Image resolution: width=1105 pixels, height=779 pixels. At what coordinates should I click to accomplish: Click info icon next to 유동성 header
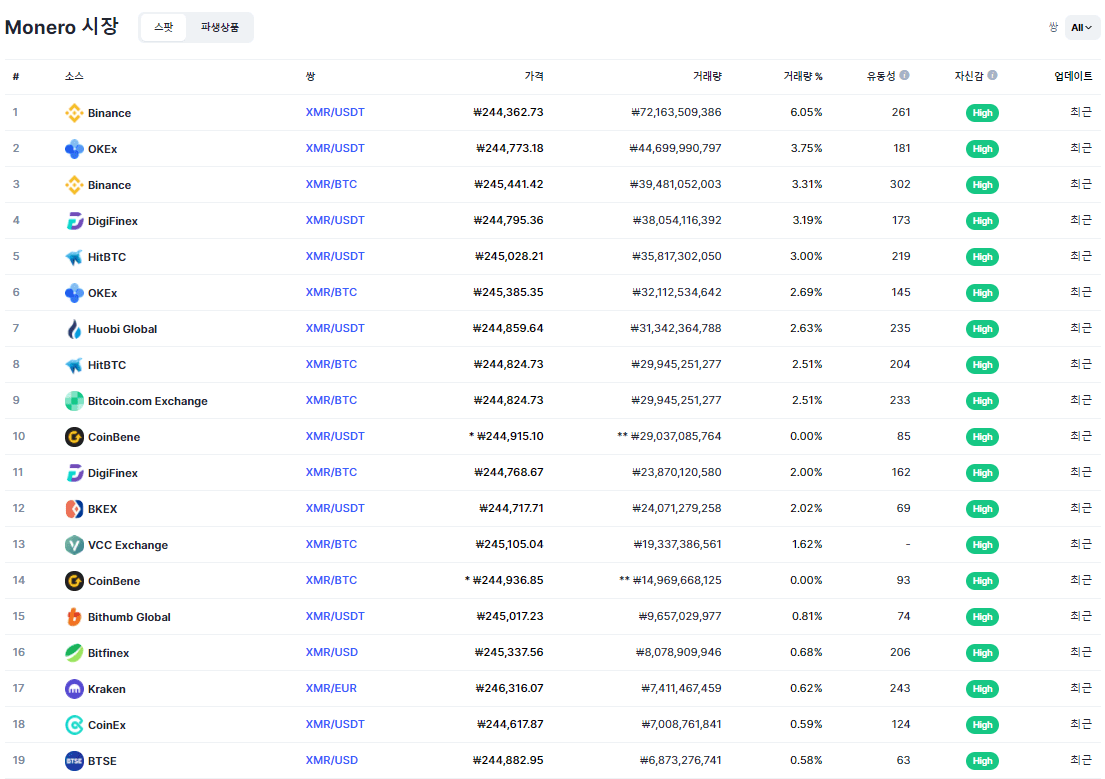tap(904, 75)
